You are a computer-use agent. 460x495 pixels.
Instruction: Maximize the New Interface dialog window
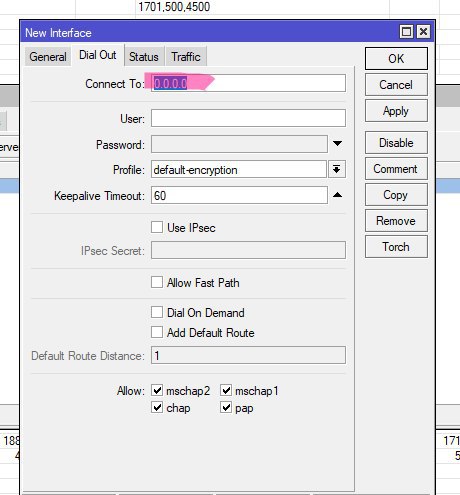click(x=406, y=32)
